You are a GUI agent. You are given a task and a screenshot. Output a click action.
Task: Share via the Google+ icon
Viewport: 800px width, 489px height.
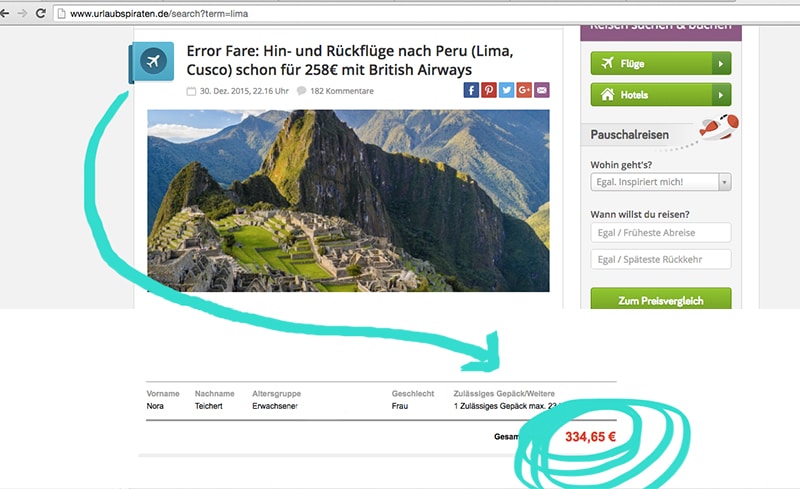click(x=524, y=90)
